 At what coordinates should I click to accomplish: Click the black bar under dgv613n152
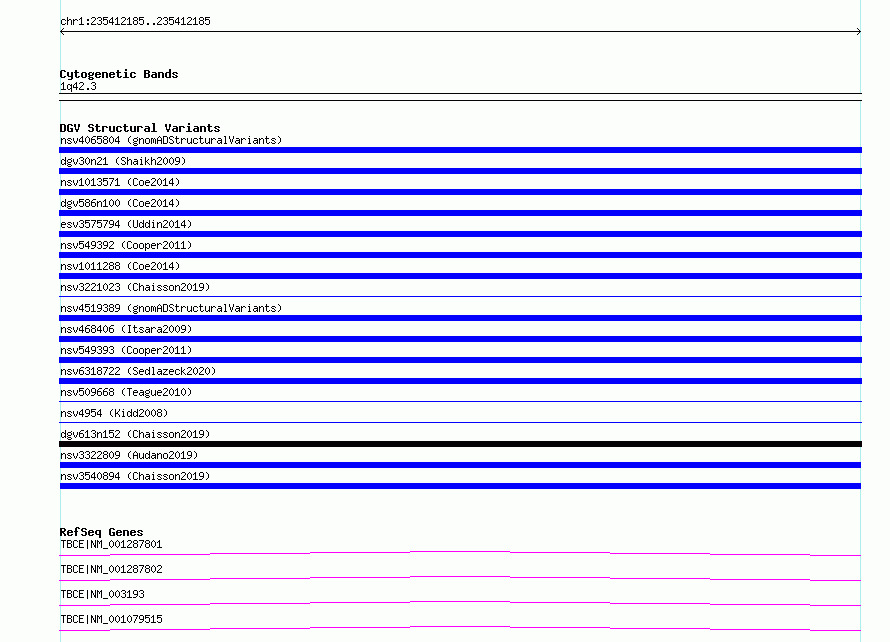pos(460,444)
